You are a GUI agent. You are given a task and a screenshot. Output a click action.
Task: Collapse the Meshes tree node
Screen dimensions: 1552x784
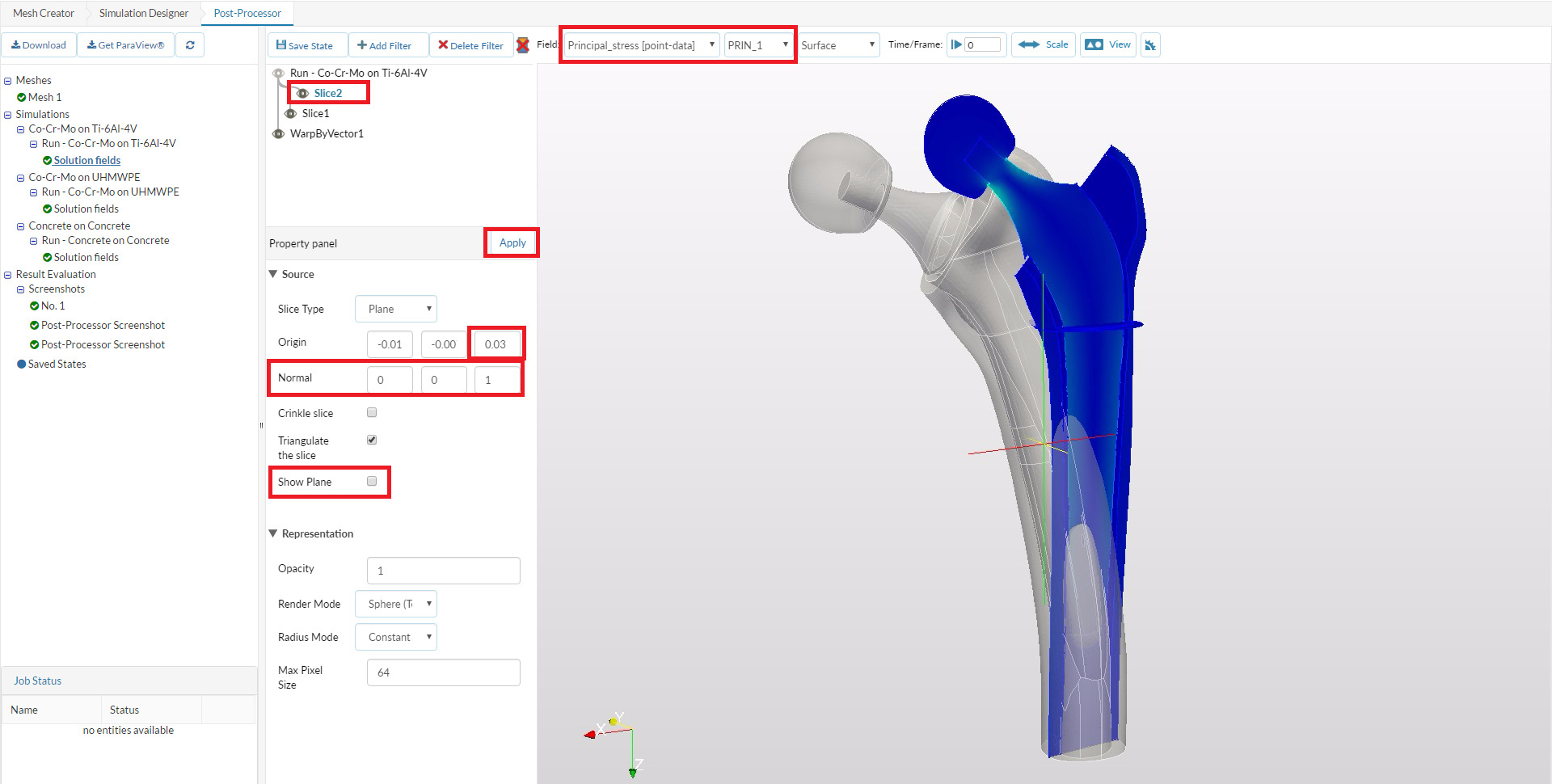pos(7,81)
